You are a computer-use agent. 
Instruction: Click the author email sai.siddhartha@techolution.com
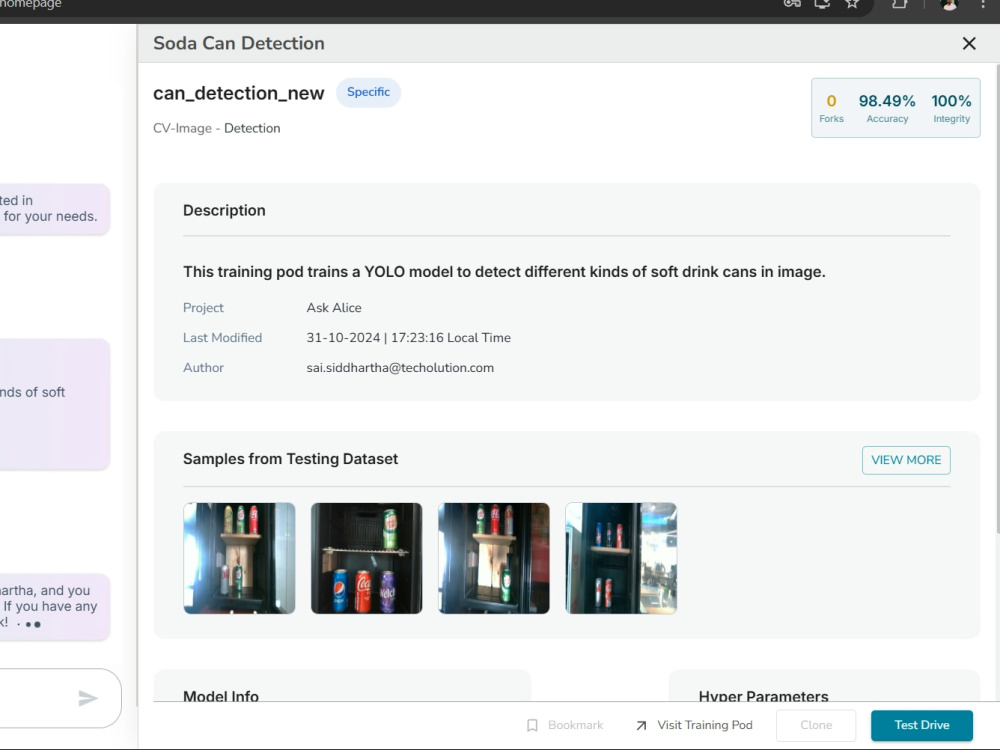pos(400,368)
